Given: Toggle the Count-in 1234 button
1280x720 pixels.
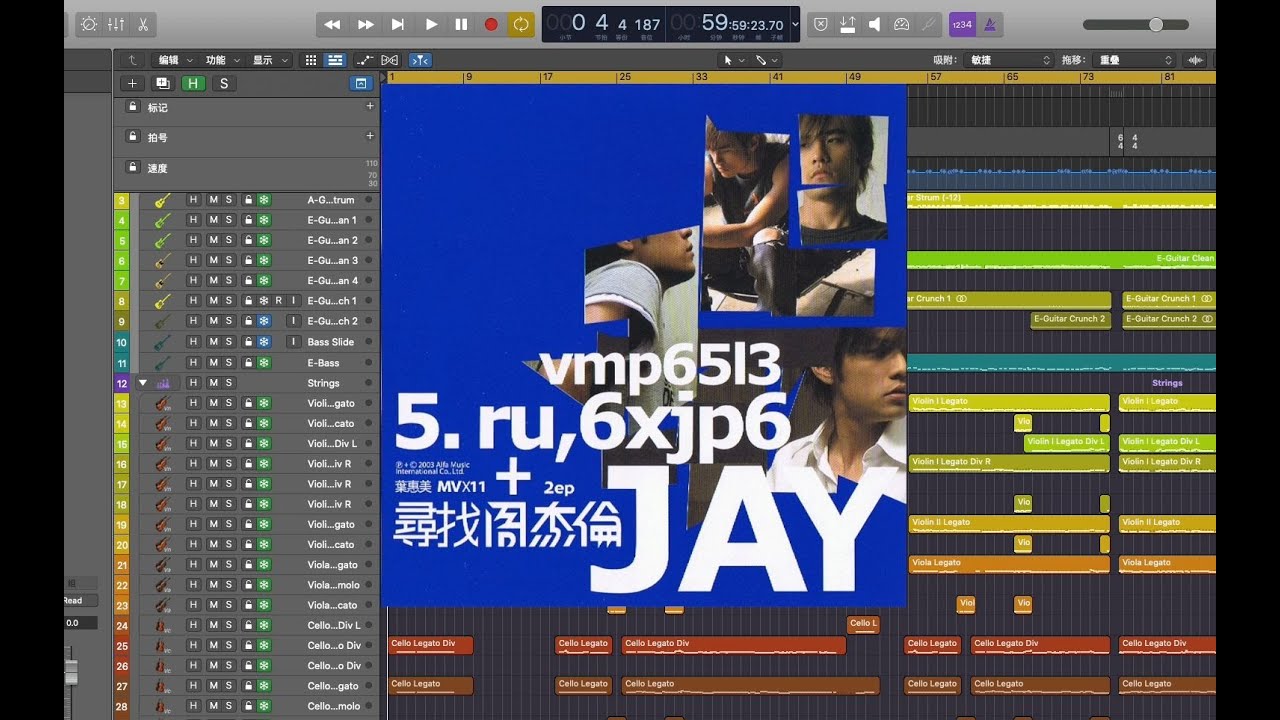Looking at the screenshot, I should point(961,24).
